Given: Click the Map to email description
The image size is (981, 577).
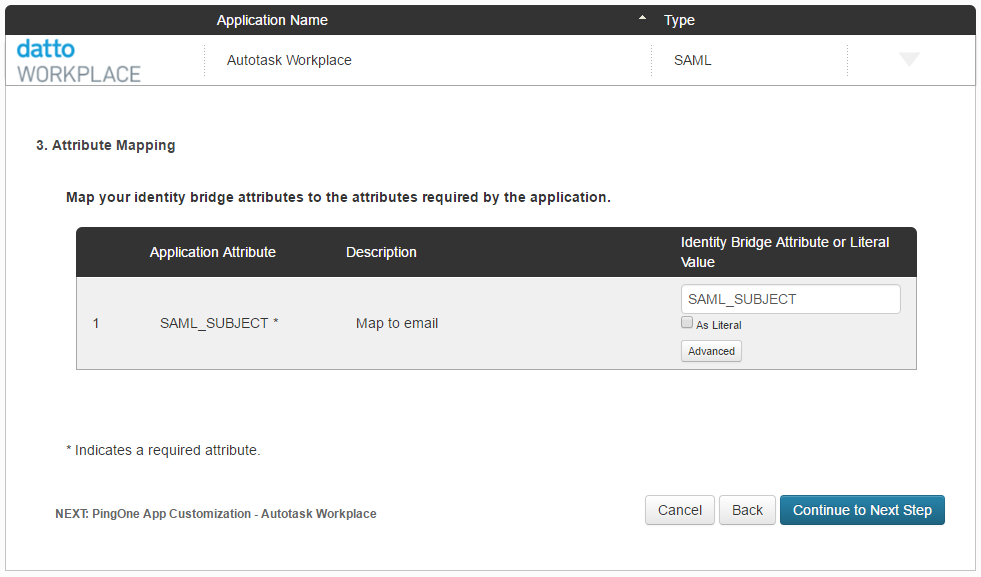Looking at the screenshot, I should (397, 324).
